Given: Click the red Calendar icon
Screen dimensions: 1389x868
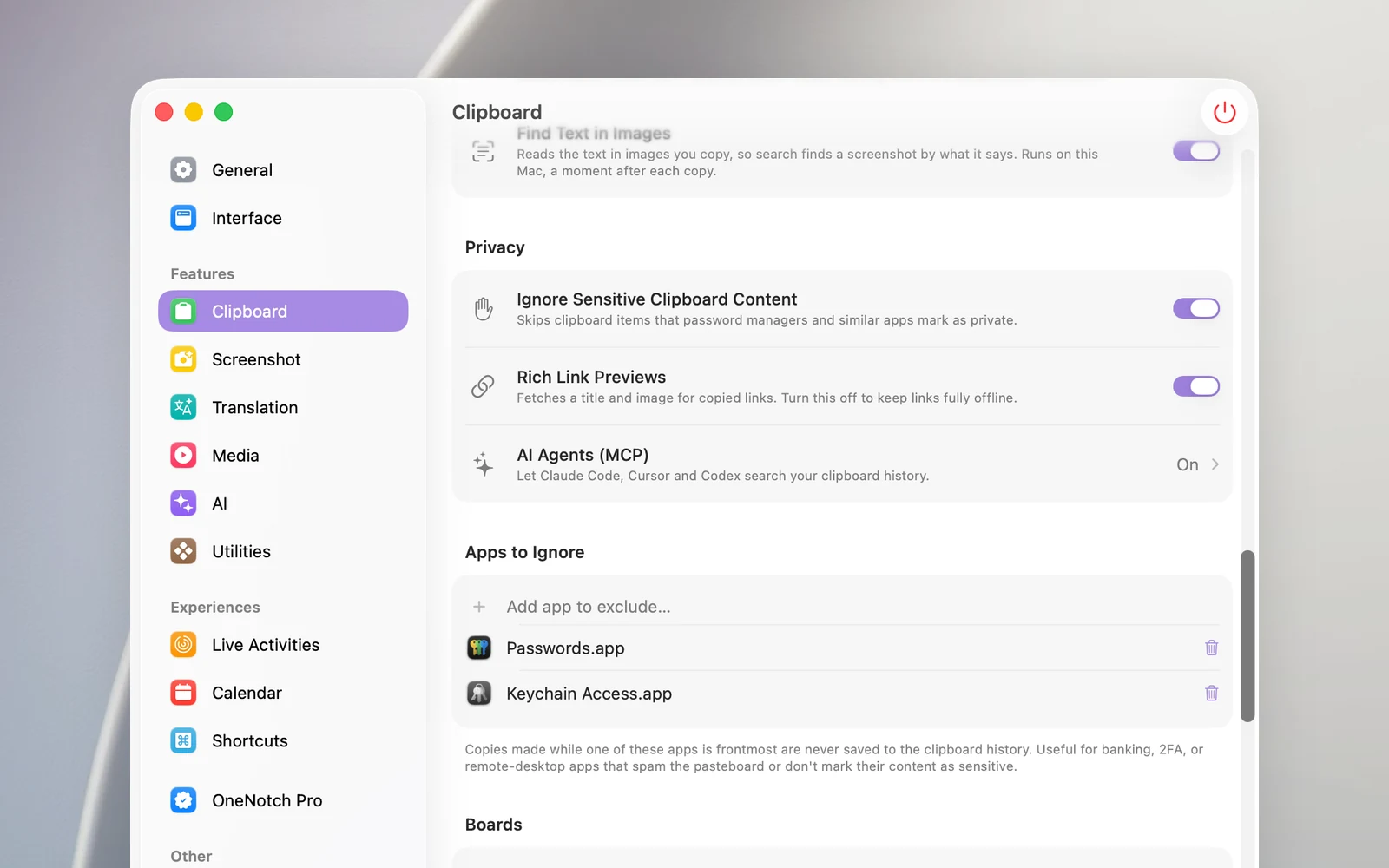Looking at the screenshot, I should point(183,693).
